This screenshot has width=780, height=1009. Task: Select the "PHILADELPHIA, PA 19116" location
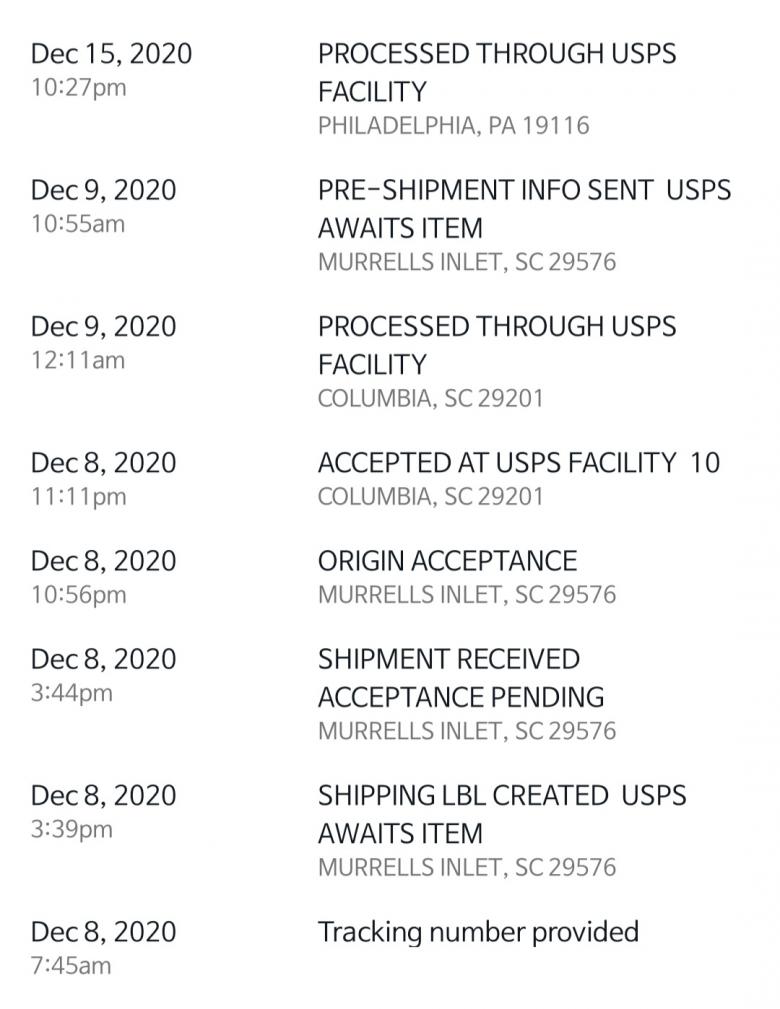[x=453, y=126]
